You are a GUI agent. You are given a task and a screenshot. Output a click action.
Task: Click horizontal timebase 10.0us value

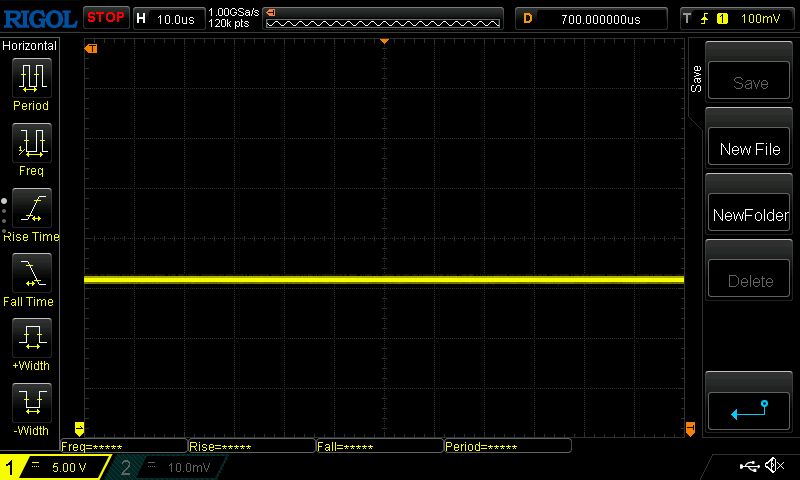[x=176, y=19]
